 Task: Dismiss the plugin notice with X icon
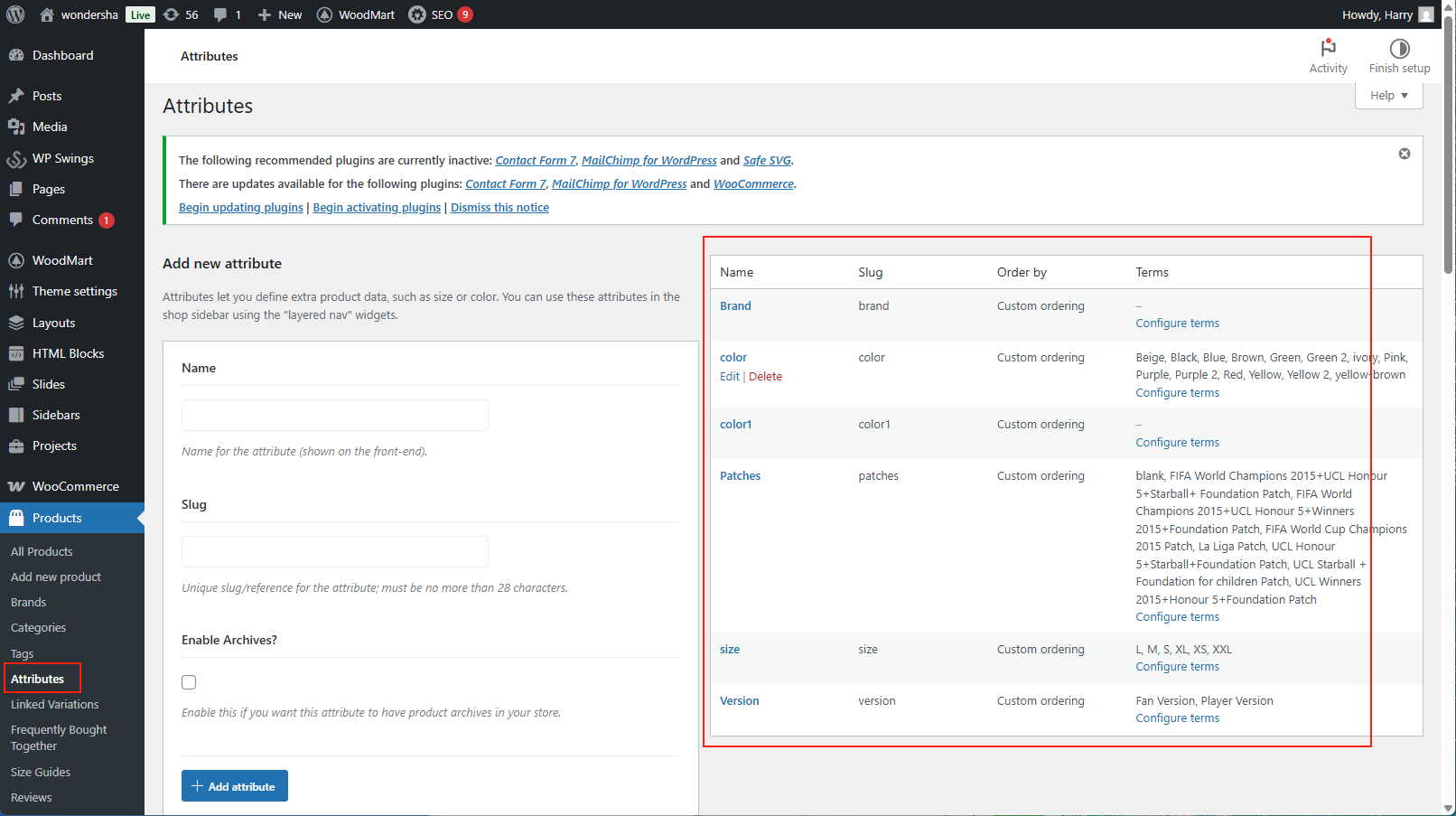coord(1405,154)
